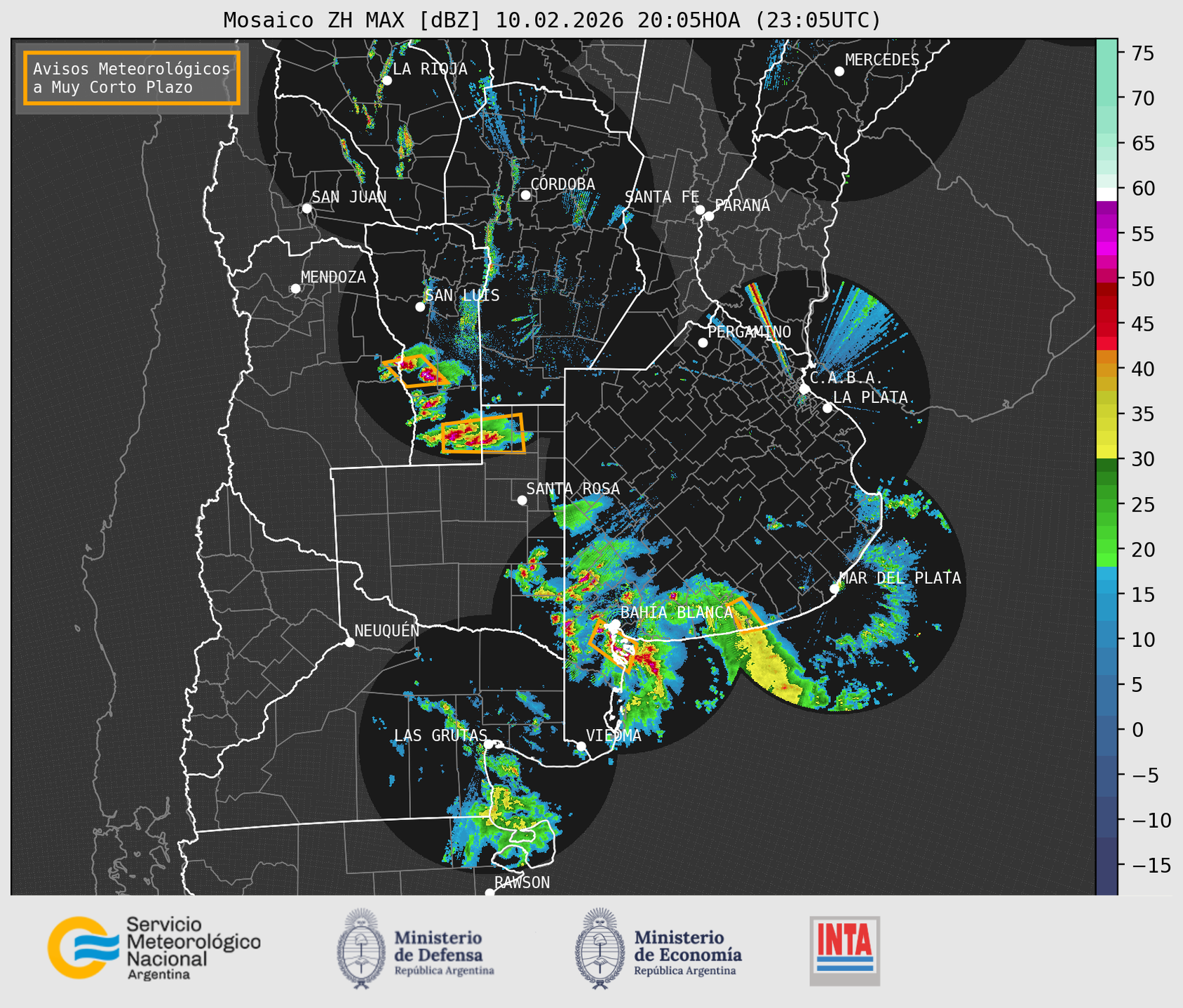The image size is (1183, 1008).
Task: Click the Ministerio de Economía crest logo
Action: (x=600, y=948)
